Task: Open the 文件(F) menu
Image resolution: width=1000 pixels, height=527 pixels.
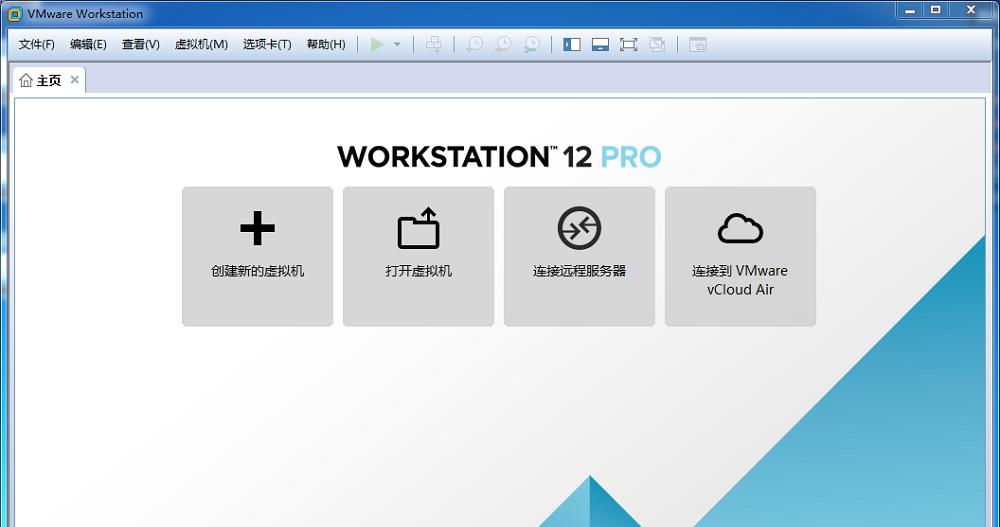Action: click(36, 44)
